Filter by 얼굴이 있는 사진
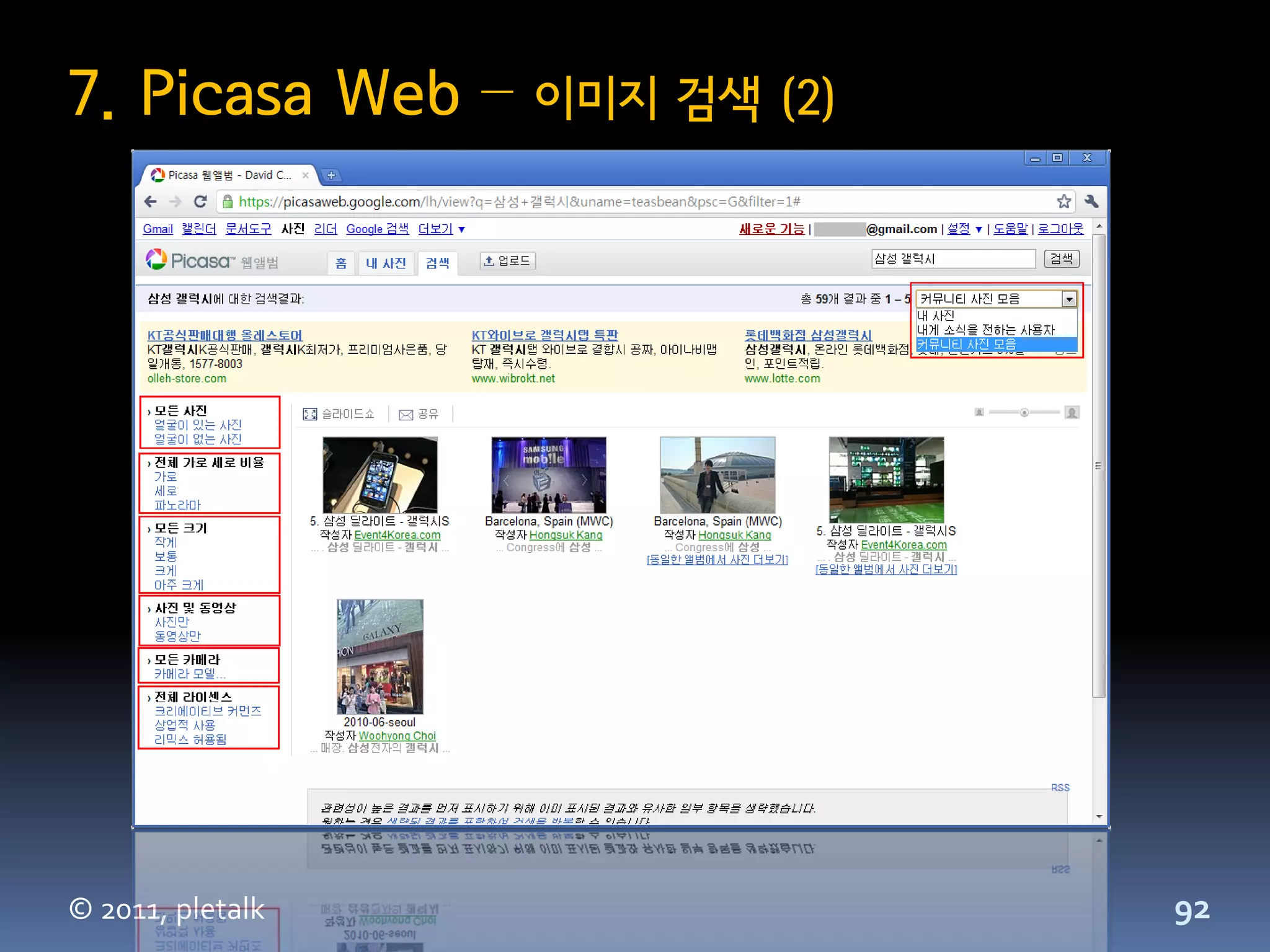 197,425
